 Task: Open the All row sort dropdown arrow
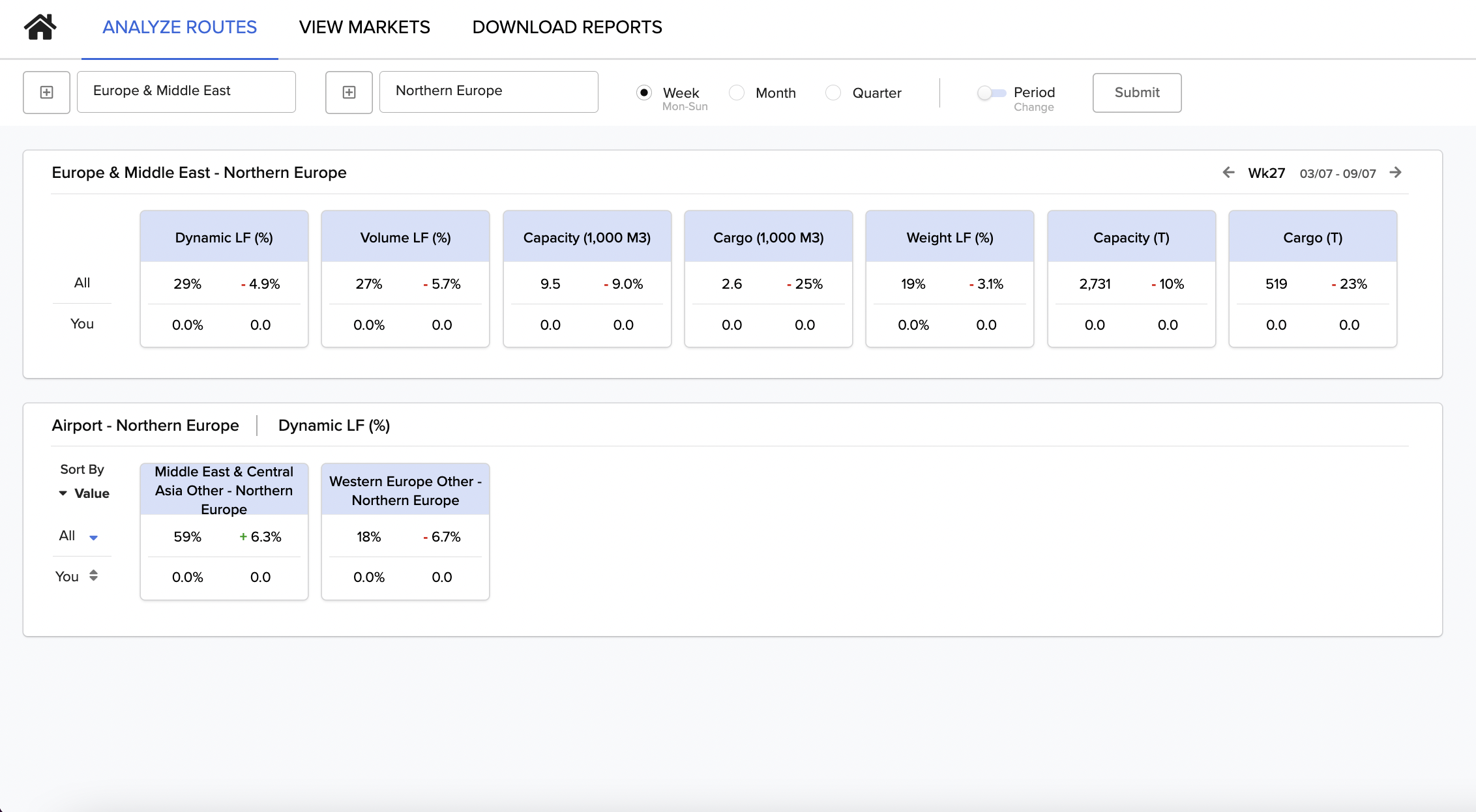93,538
